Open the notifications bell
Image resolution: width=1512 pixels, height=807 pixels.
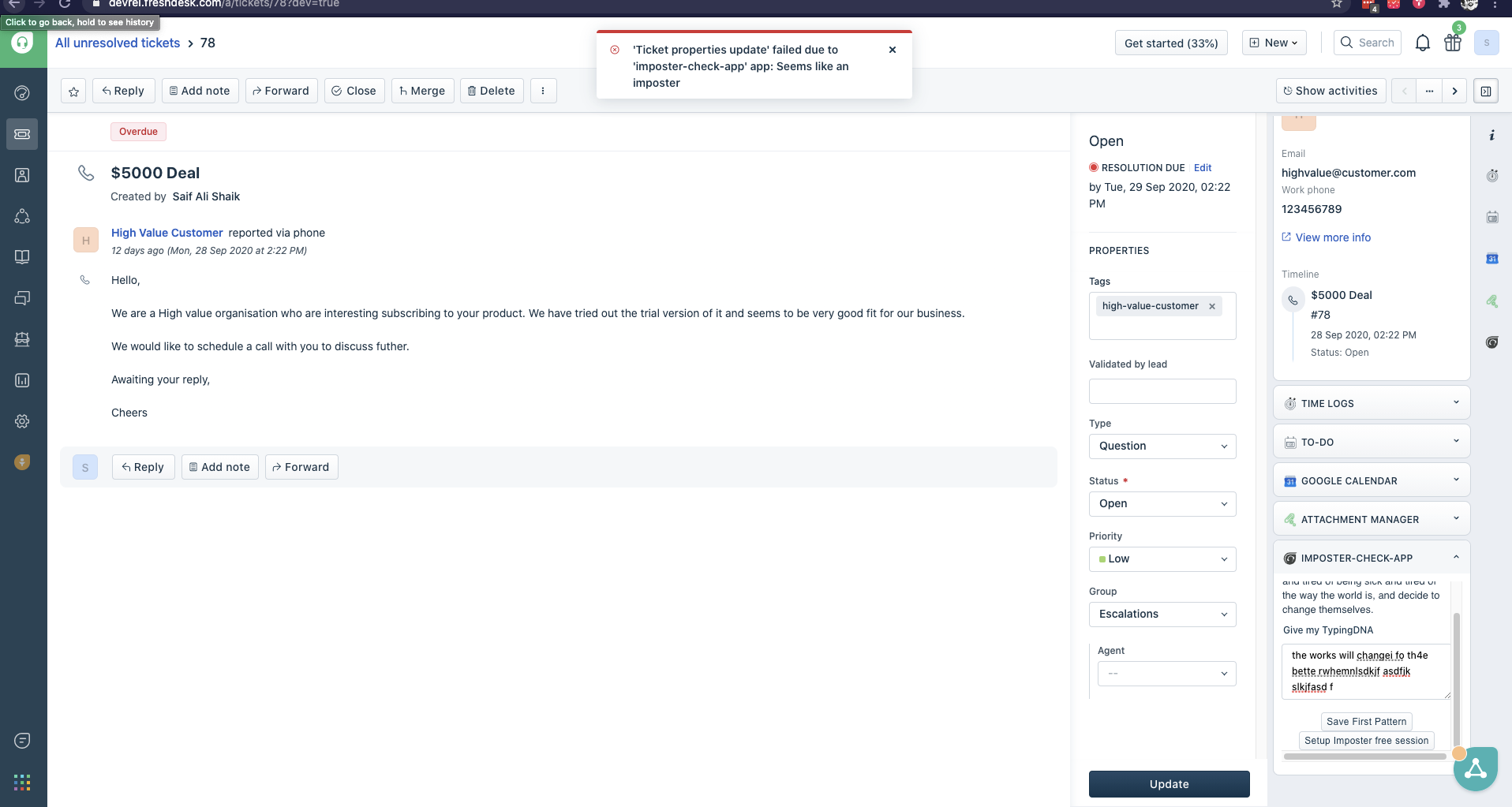click(x=1422, y=43)
